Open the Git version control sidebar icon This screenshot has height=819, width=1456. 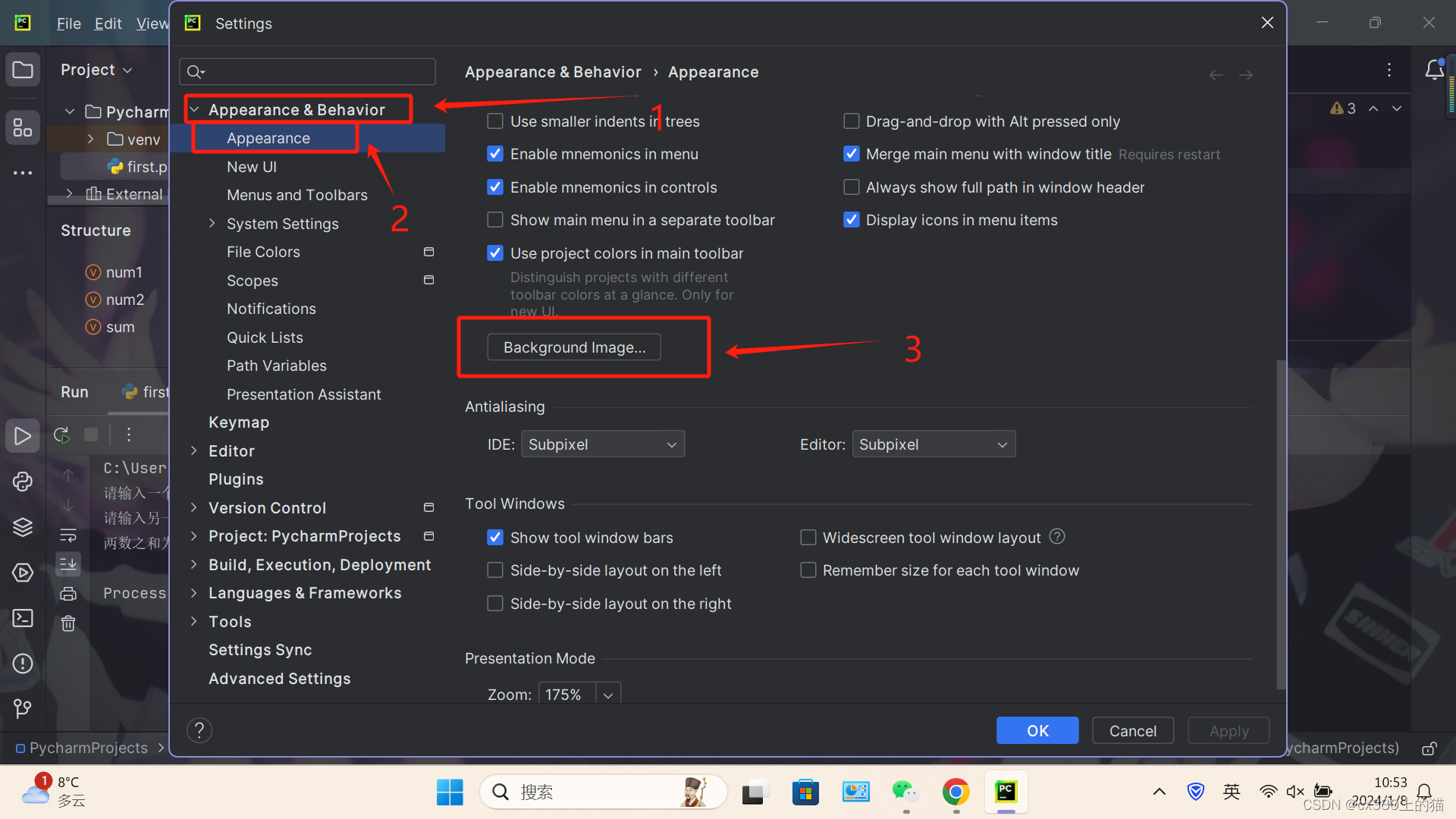click(23, 709)
